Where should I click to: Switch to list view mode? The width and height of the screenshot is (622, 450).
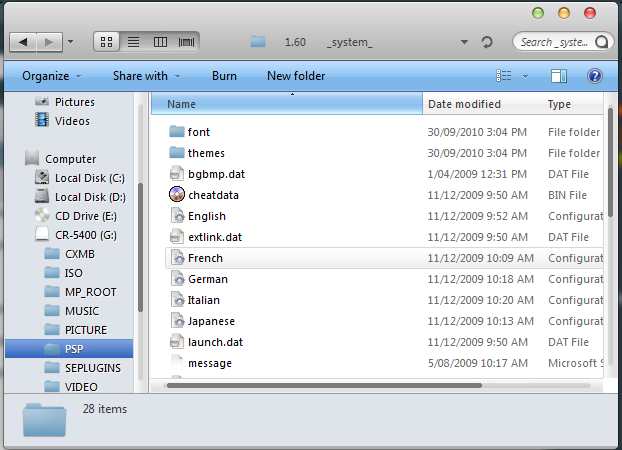tap(133, 42)
